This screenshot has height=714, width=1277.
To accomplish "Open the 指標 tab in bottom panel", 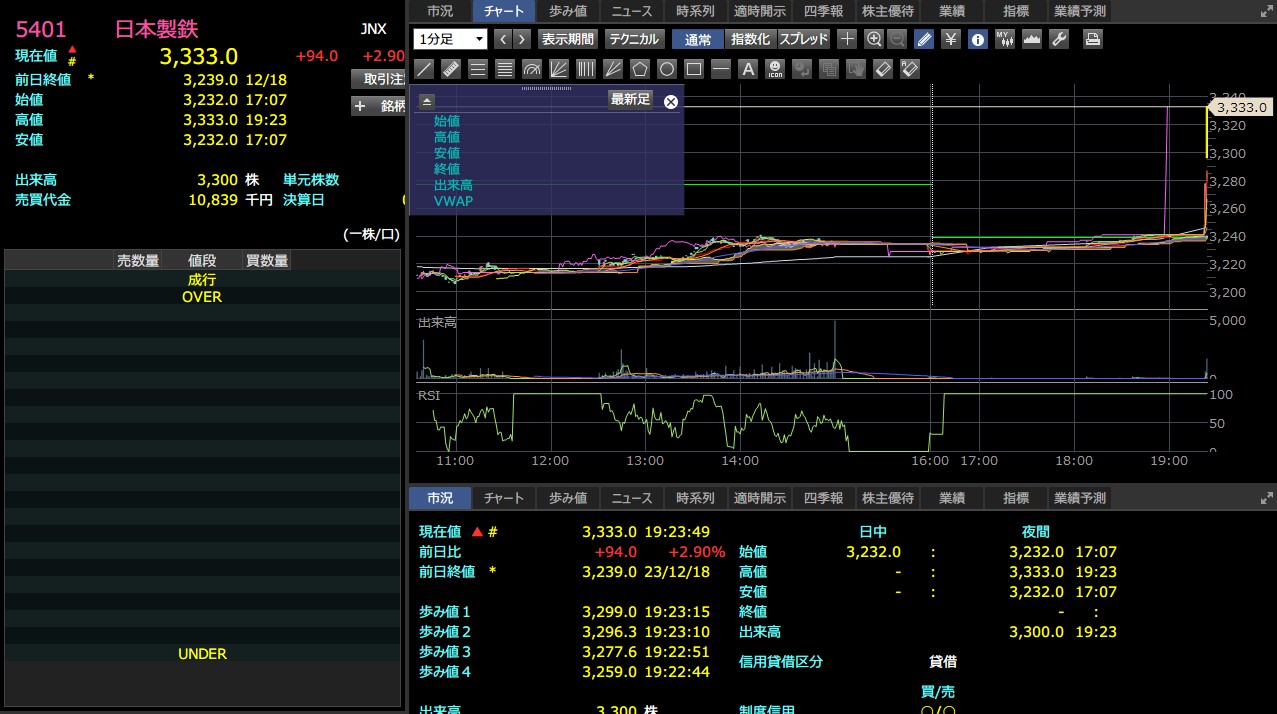I will 1016,497.
